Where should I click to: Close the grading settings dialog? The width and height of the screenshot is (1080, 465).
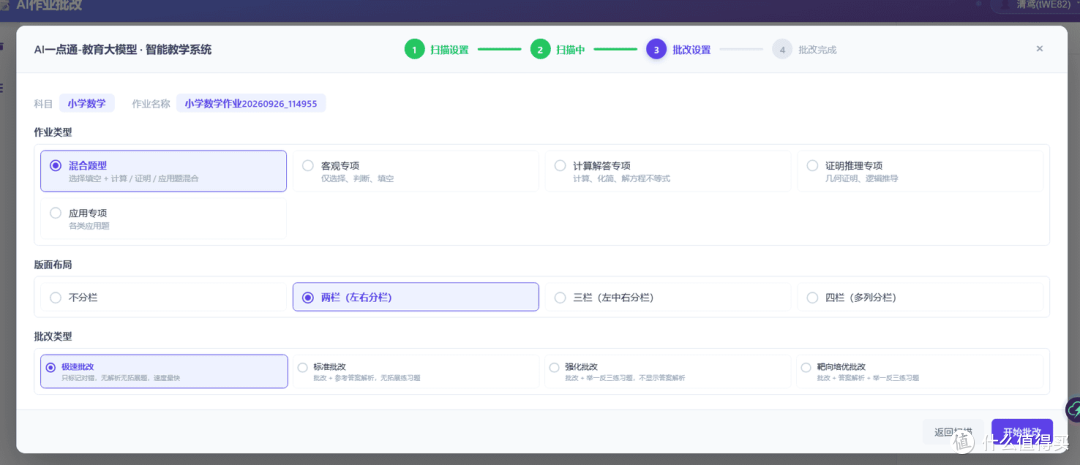pyautogui.click(x=1039, y=48)
